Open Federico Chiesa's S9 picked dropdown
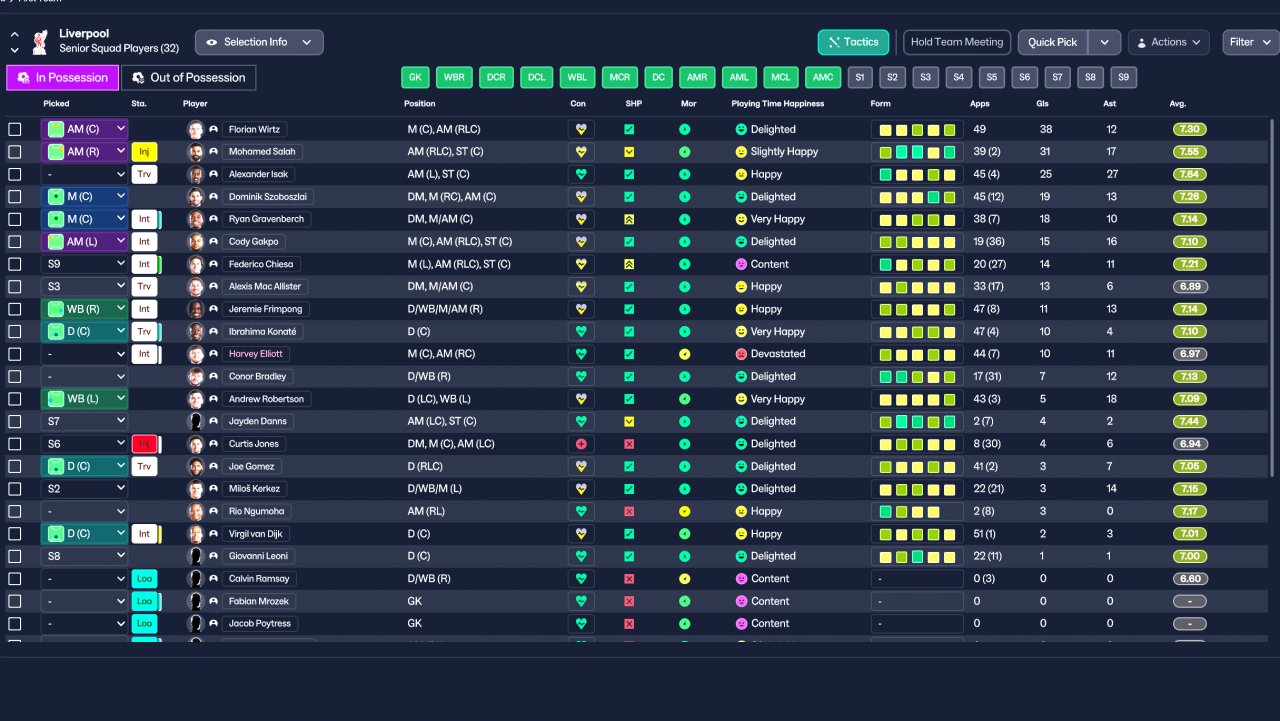The image size is (1280, 721). pos(85,264)
